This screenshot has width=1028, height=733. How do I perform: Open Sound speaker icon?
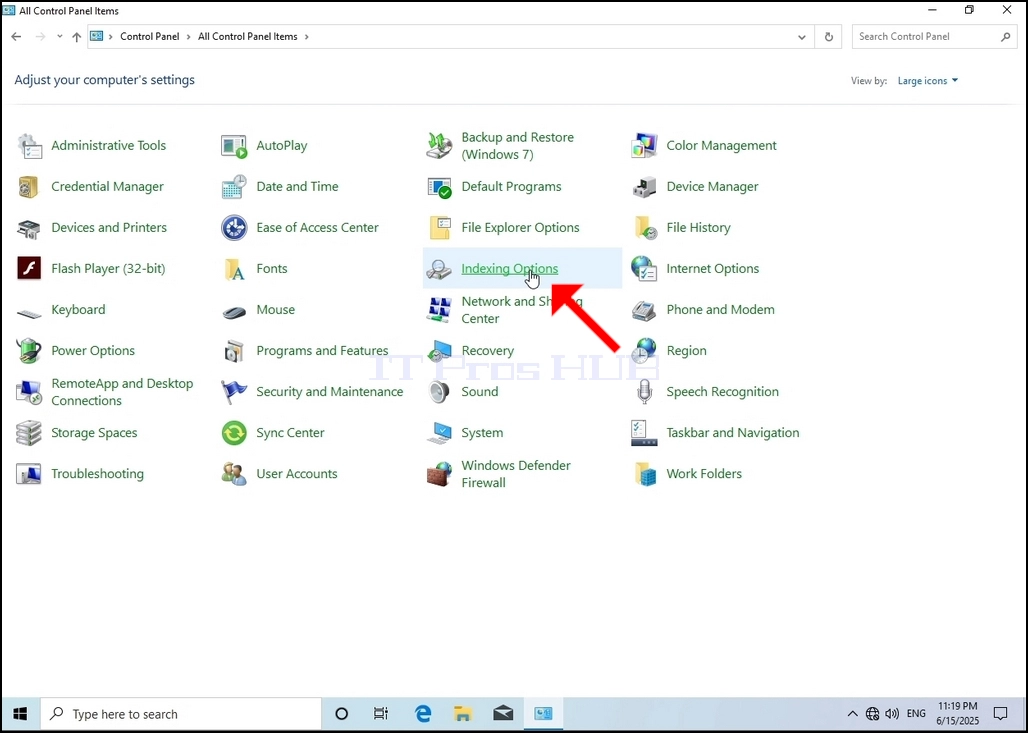[439, 391]
